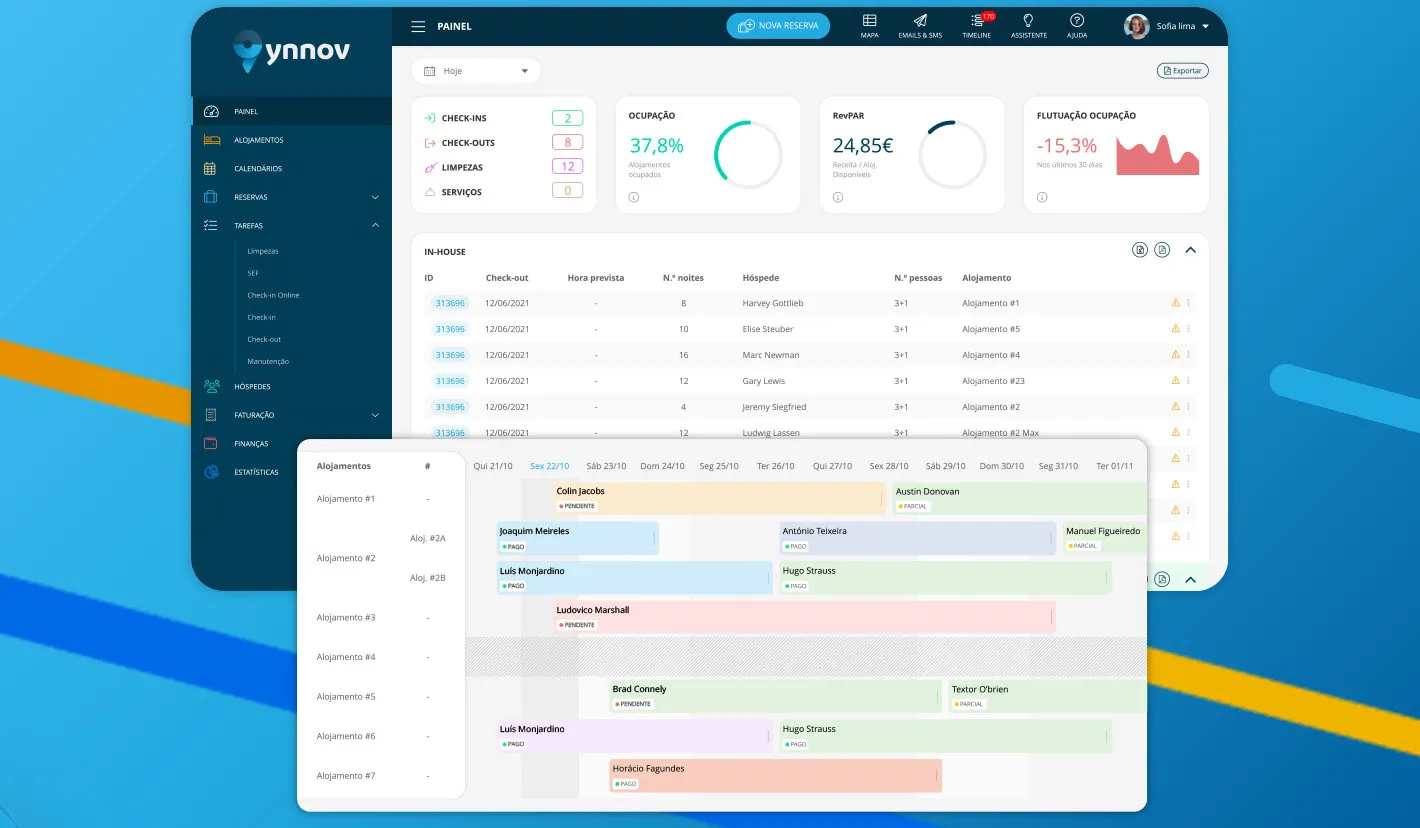This screenshot has height=828, width=1420.
Task: Click the Serviços count badge 0
Action: 567,191
